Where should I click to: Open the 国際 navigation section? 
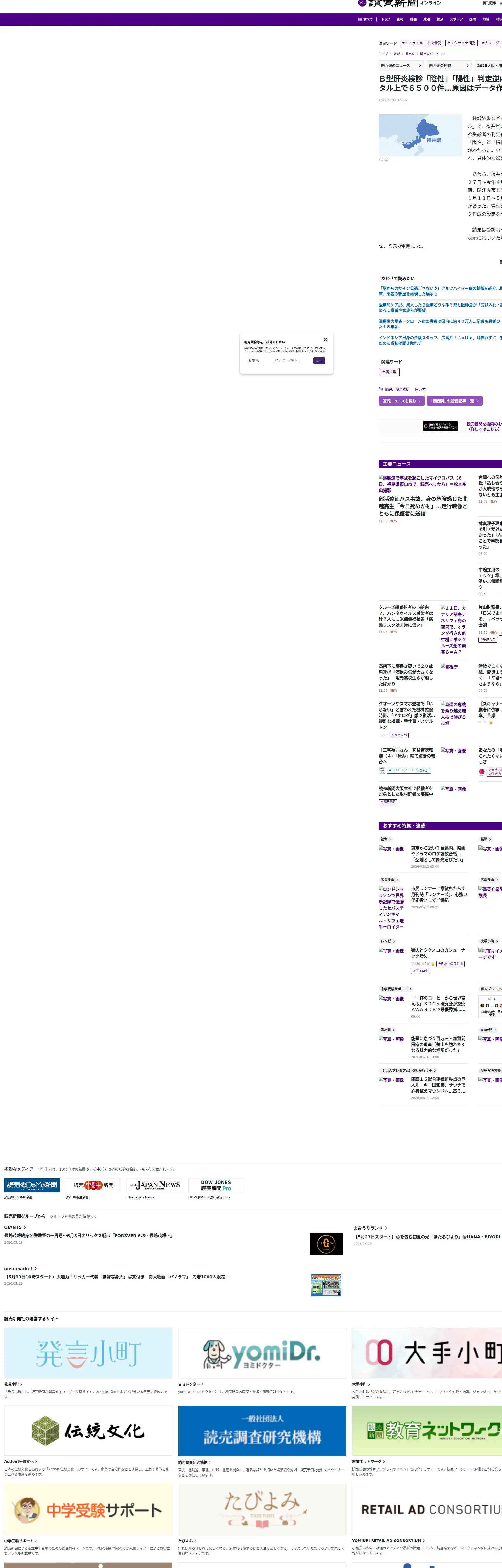(x=472, y=20)
